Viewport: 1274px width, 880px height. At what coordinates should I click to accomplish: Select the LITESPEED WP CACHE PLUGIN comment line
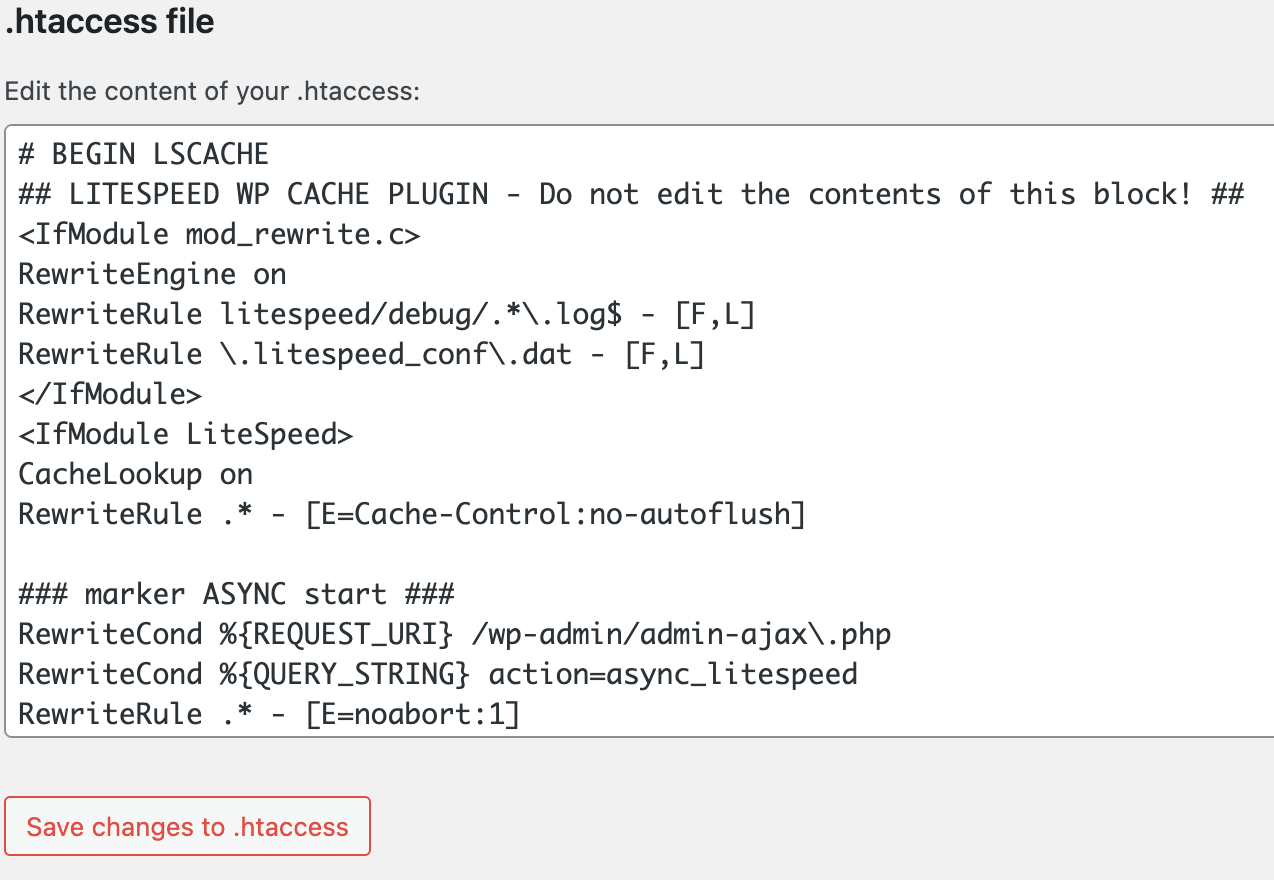coord(630,194)
